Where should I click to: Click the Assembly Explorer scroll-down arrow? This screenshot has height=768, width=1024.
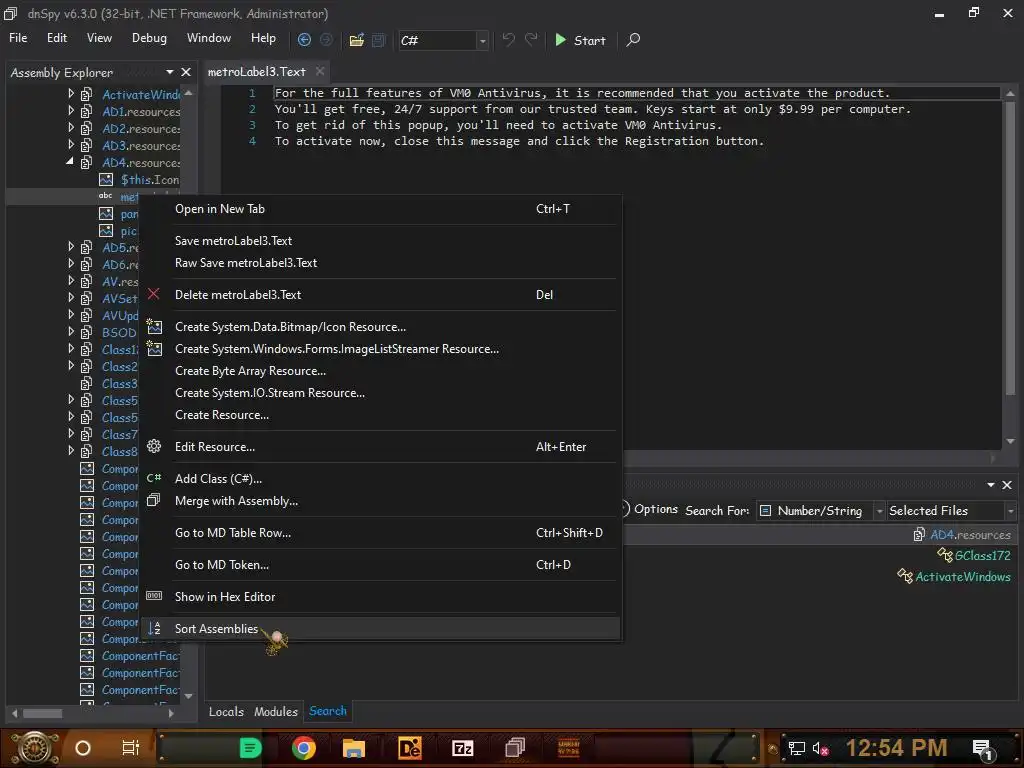pyautogui.click(x=188, y=696)
